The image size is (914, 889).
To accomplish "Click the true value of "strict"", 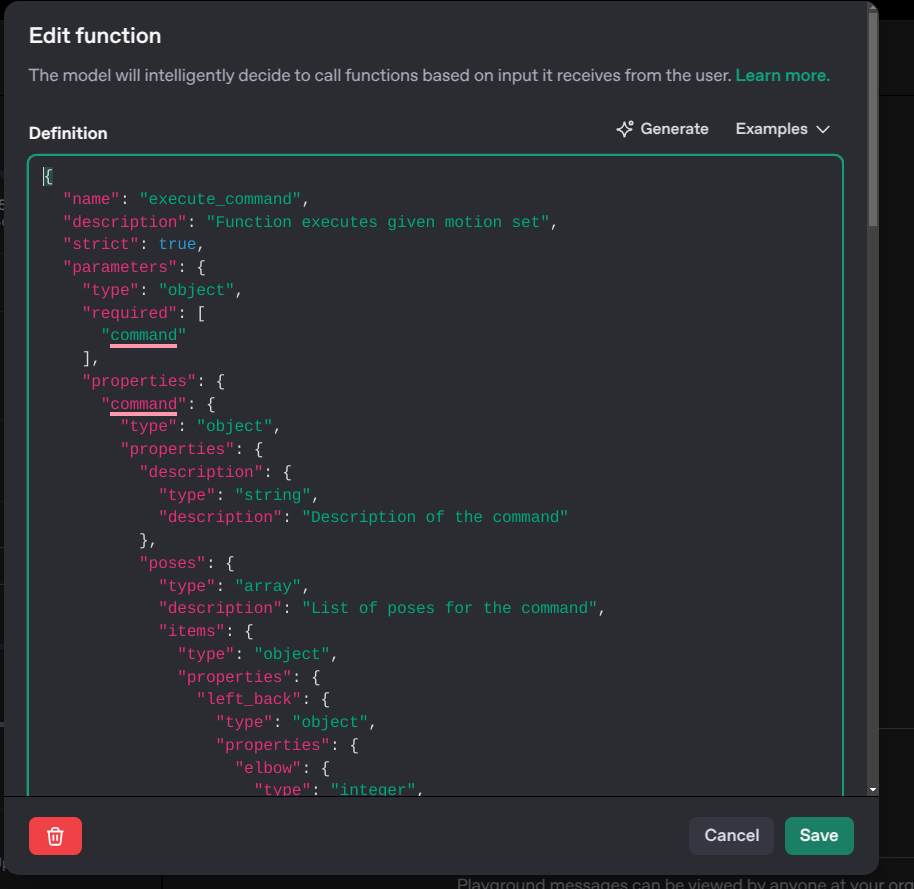I will (x=178, y=244).
